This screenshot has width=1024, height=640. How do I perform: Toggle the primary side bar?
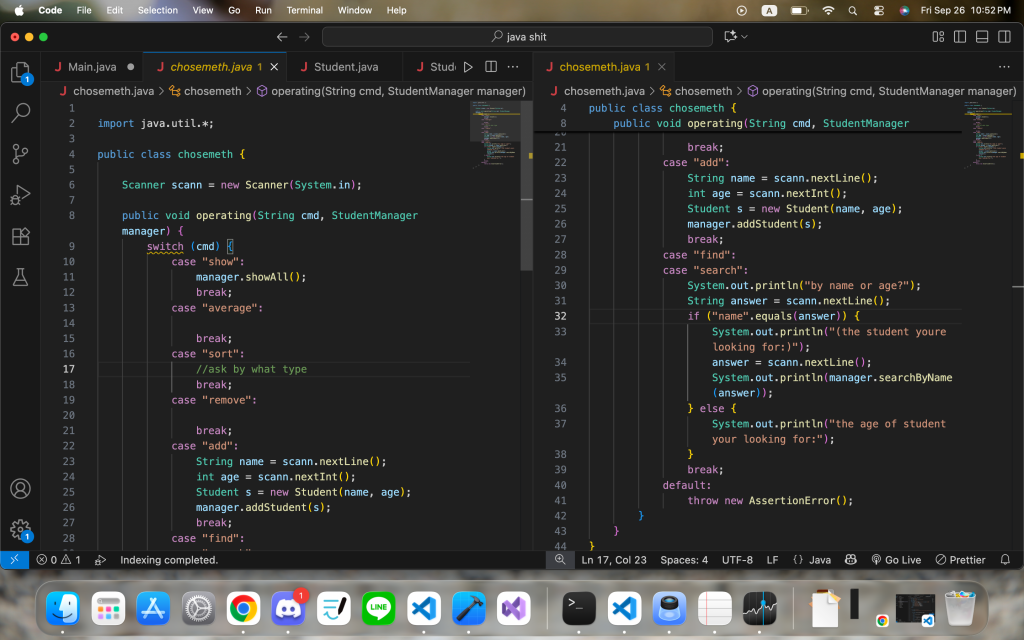coord(960,37)
